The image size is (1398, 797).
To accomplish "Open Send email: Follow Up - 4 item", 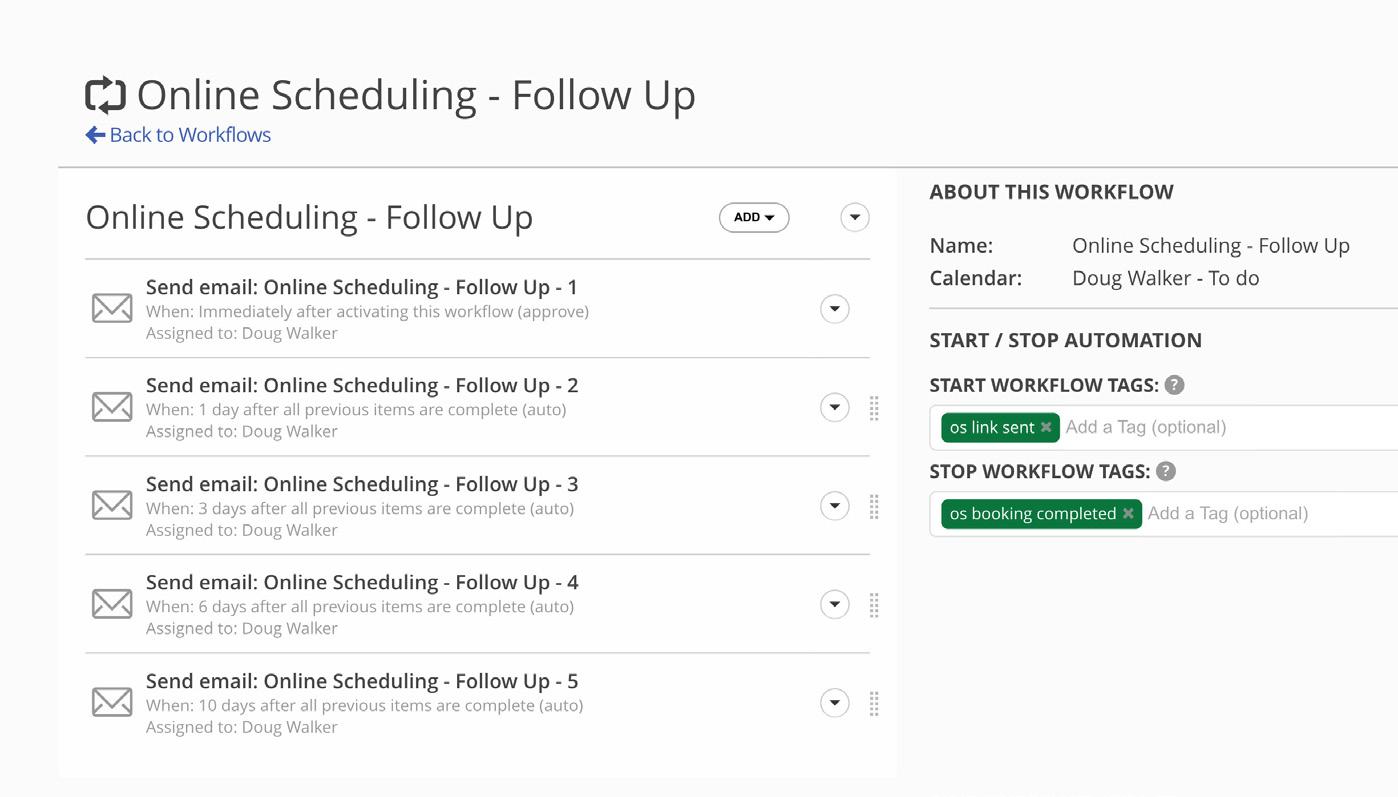I will click(362, 583).
